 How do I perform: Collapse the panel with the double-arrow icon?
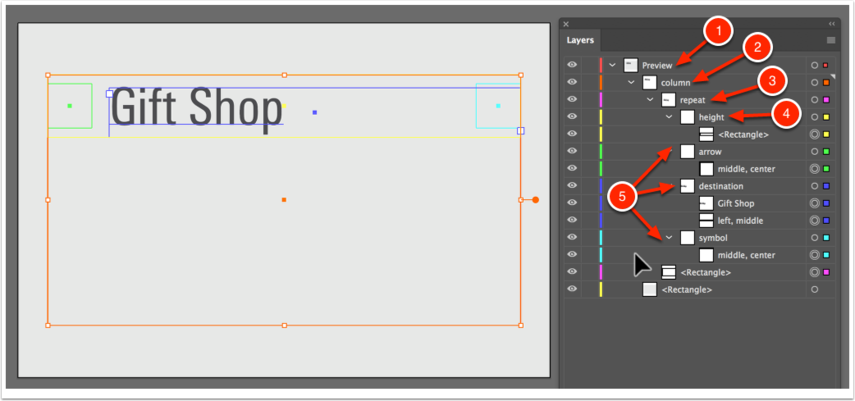pos(831,24)
